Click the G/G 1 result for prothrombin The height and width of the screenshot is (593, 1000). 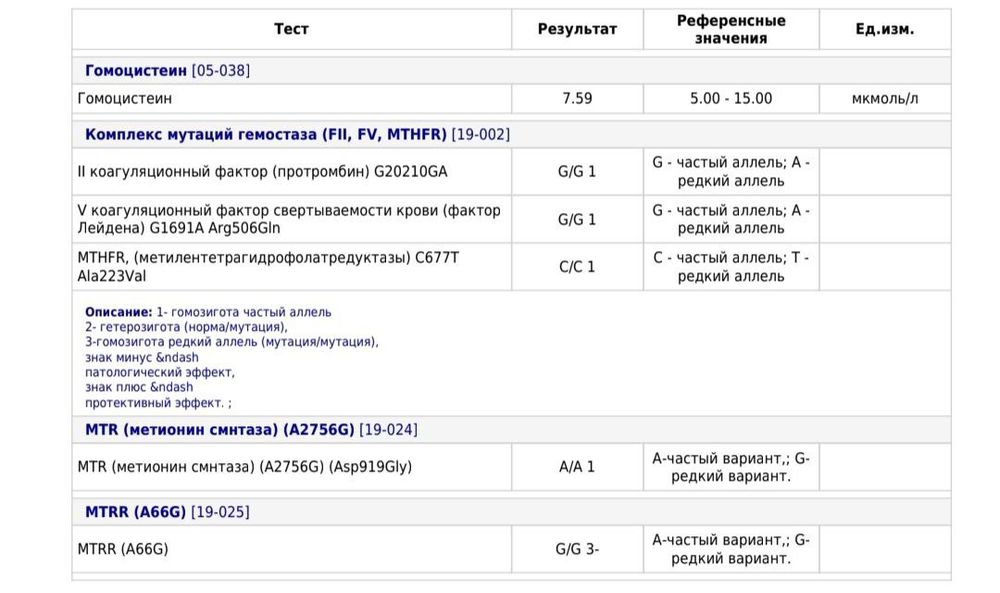[x=577, y=171]
